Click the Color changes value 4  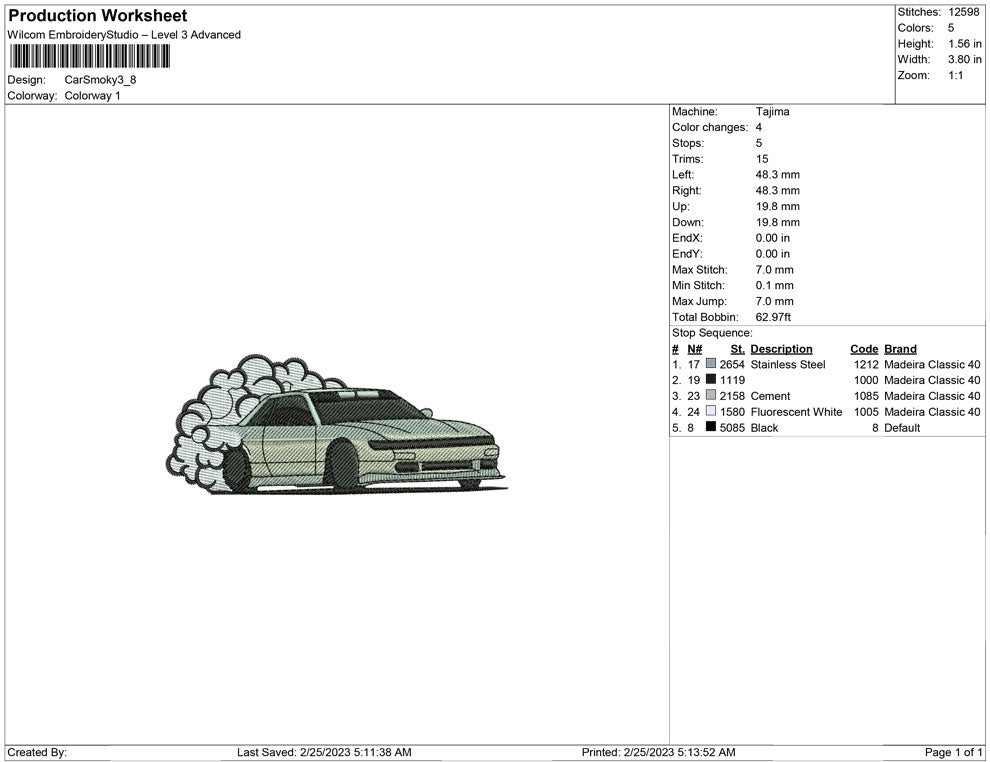coord(759,127)
